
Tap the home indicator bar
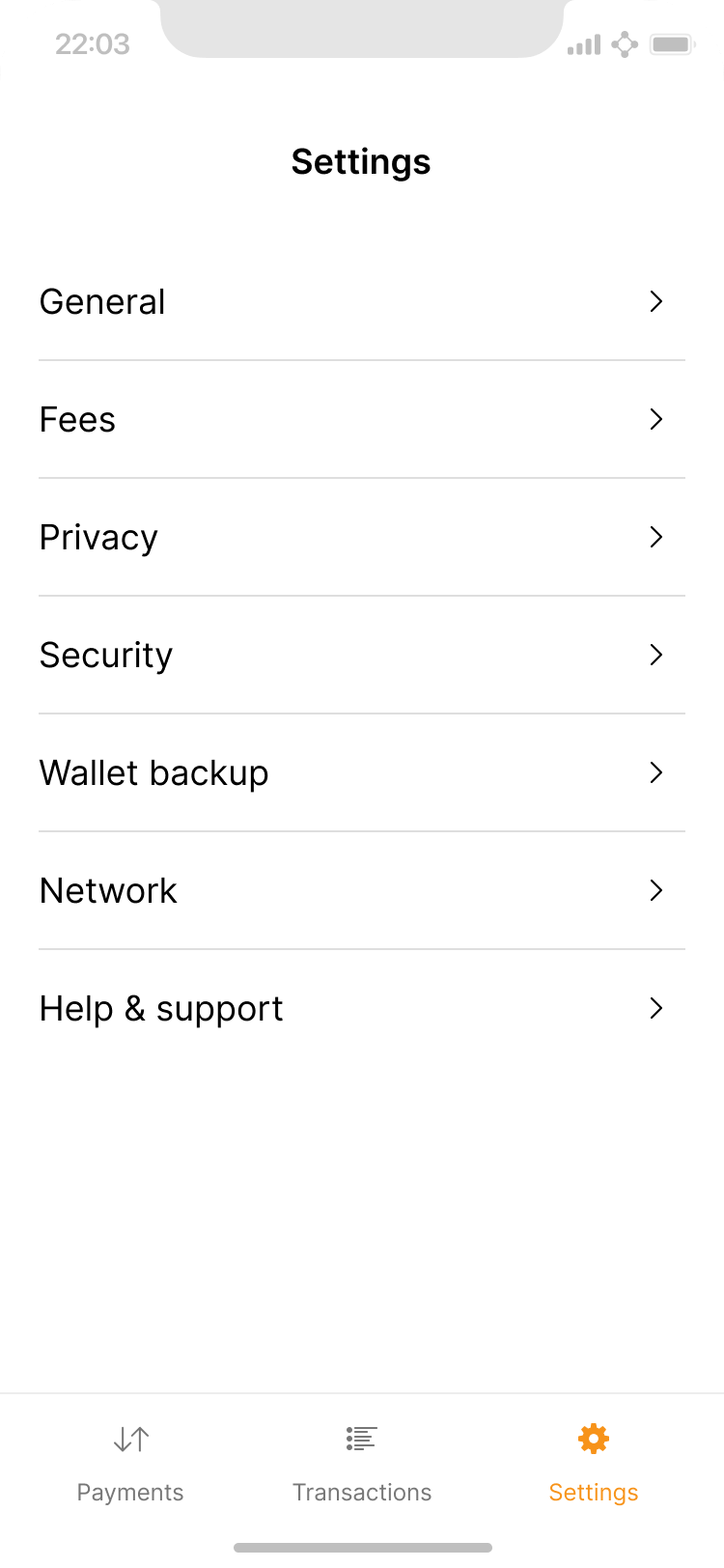click(x=362, y=1548)
